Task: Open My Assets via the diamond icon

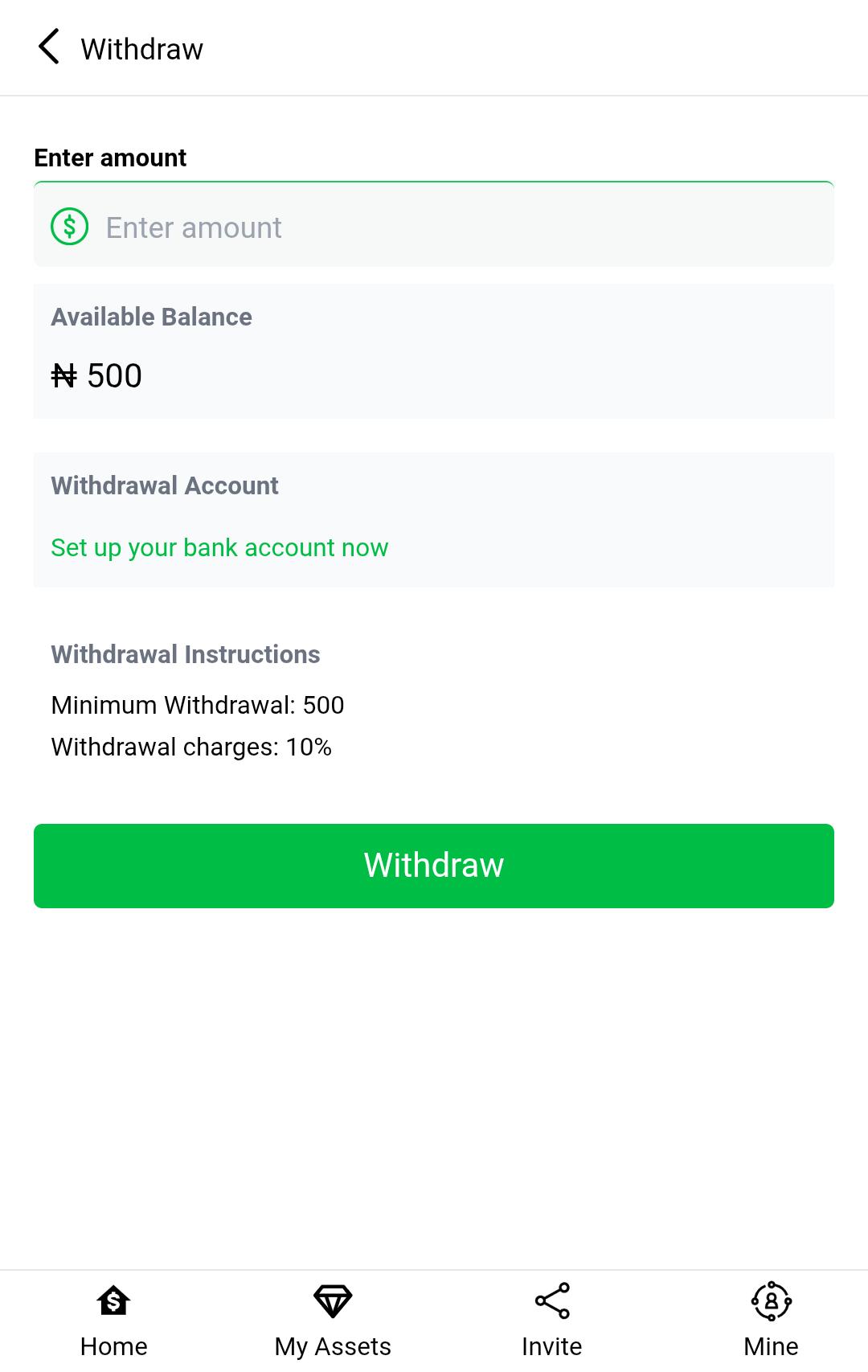Action: tap(331, 1300)
